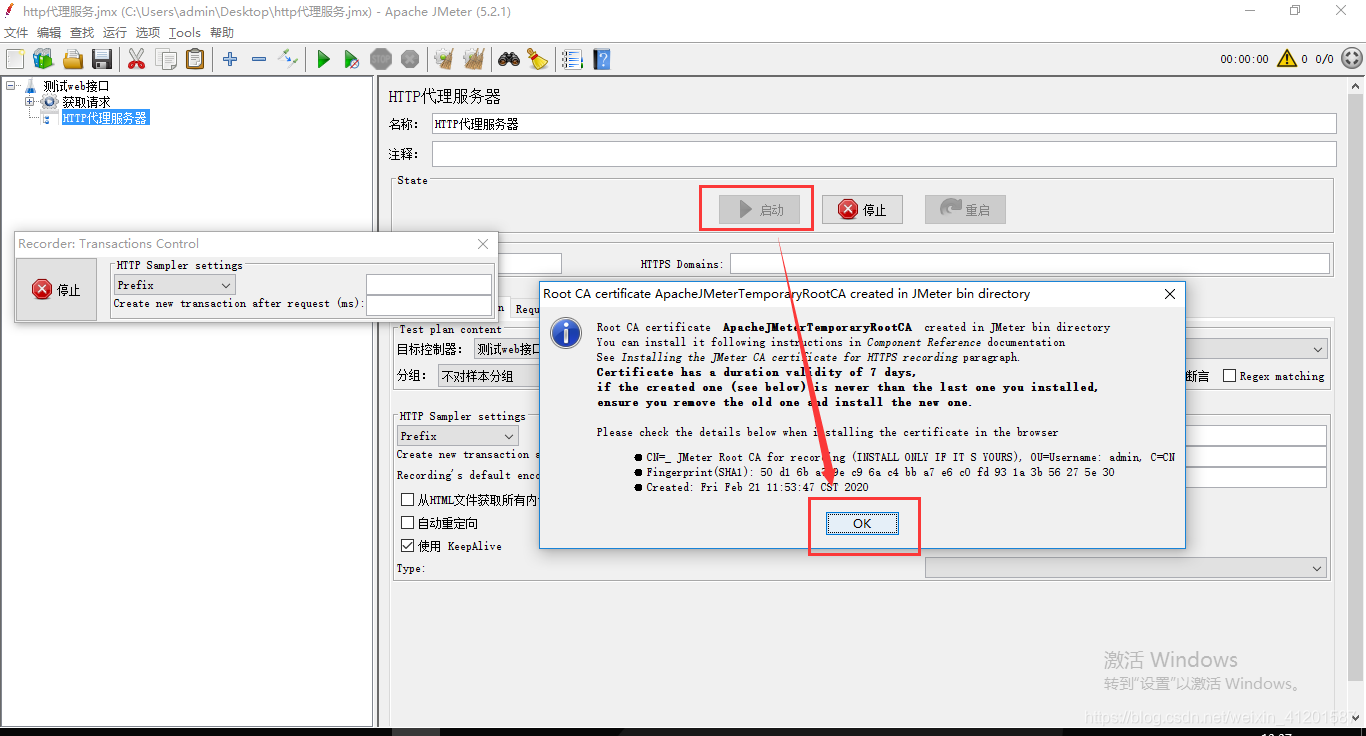The width and height of the screenshot is (1366, 736).
Task: Click the flask icon of 测试web接口
Action: [30, 86]
